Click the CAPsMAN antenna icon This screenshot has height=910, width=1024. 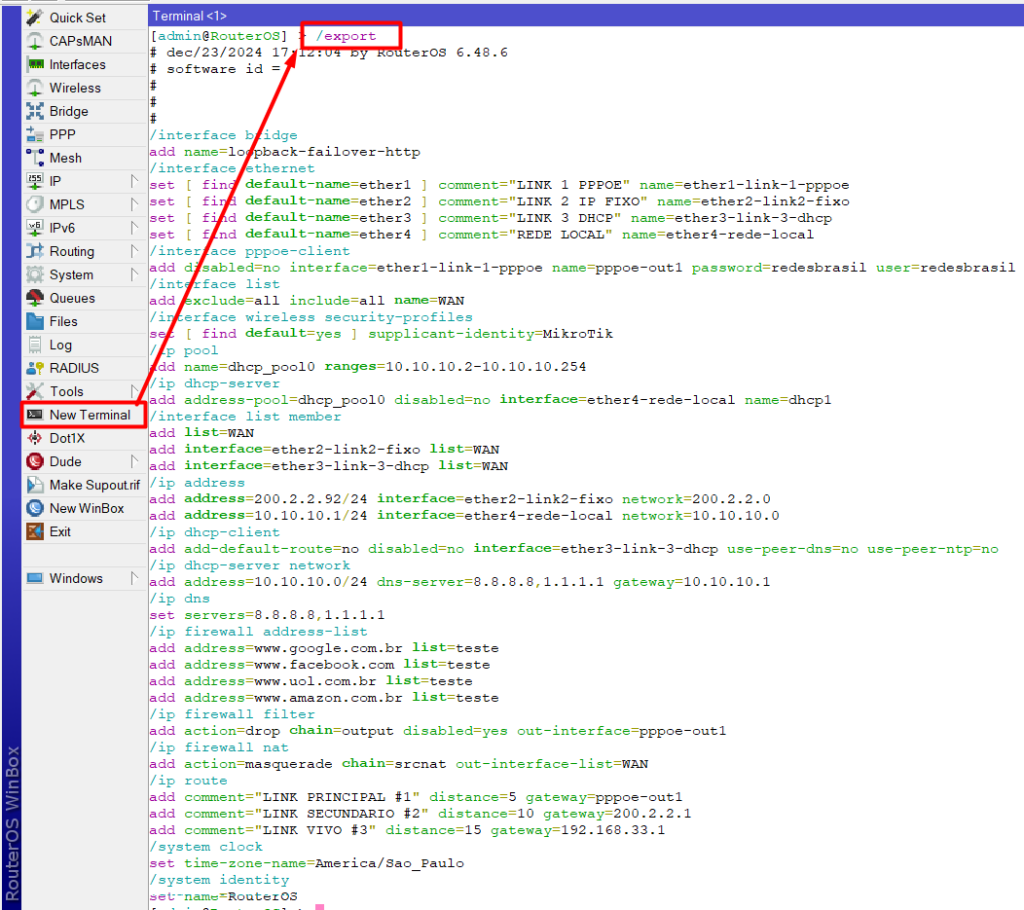[35, 41]
